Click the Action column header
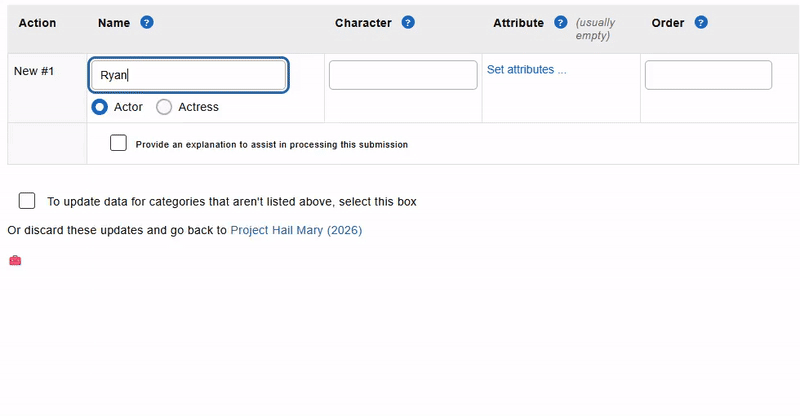The width and height of the screenshot is (800, 416). click(x=37, y=23)
